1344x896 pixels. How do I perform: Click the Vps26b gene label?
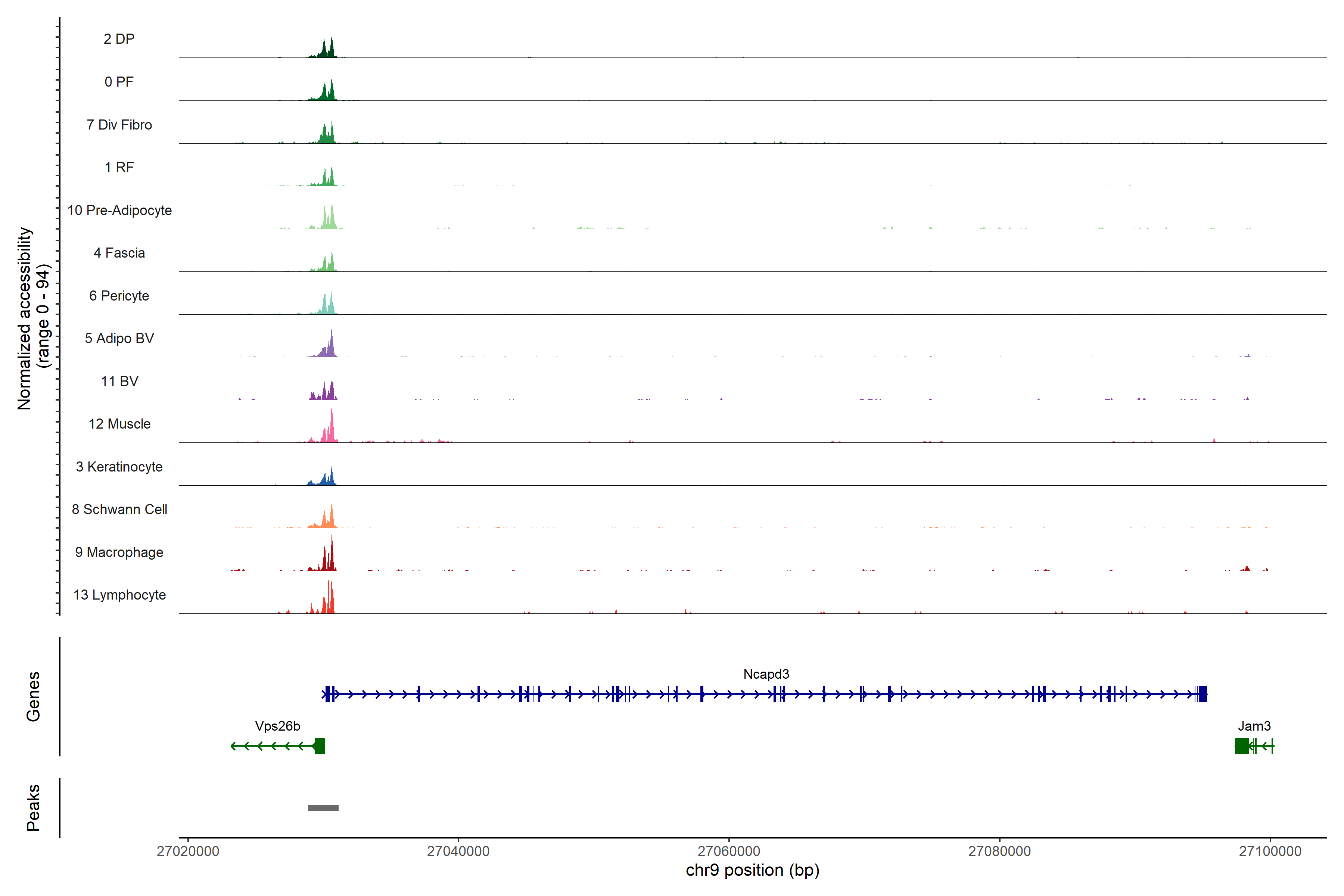click(277, 726)
